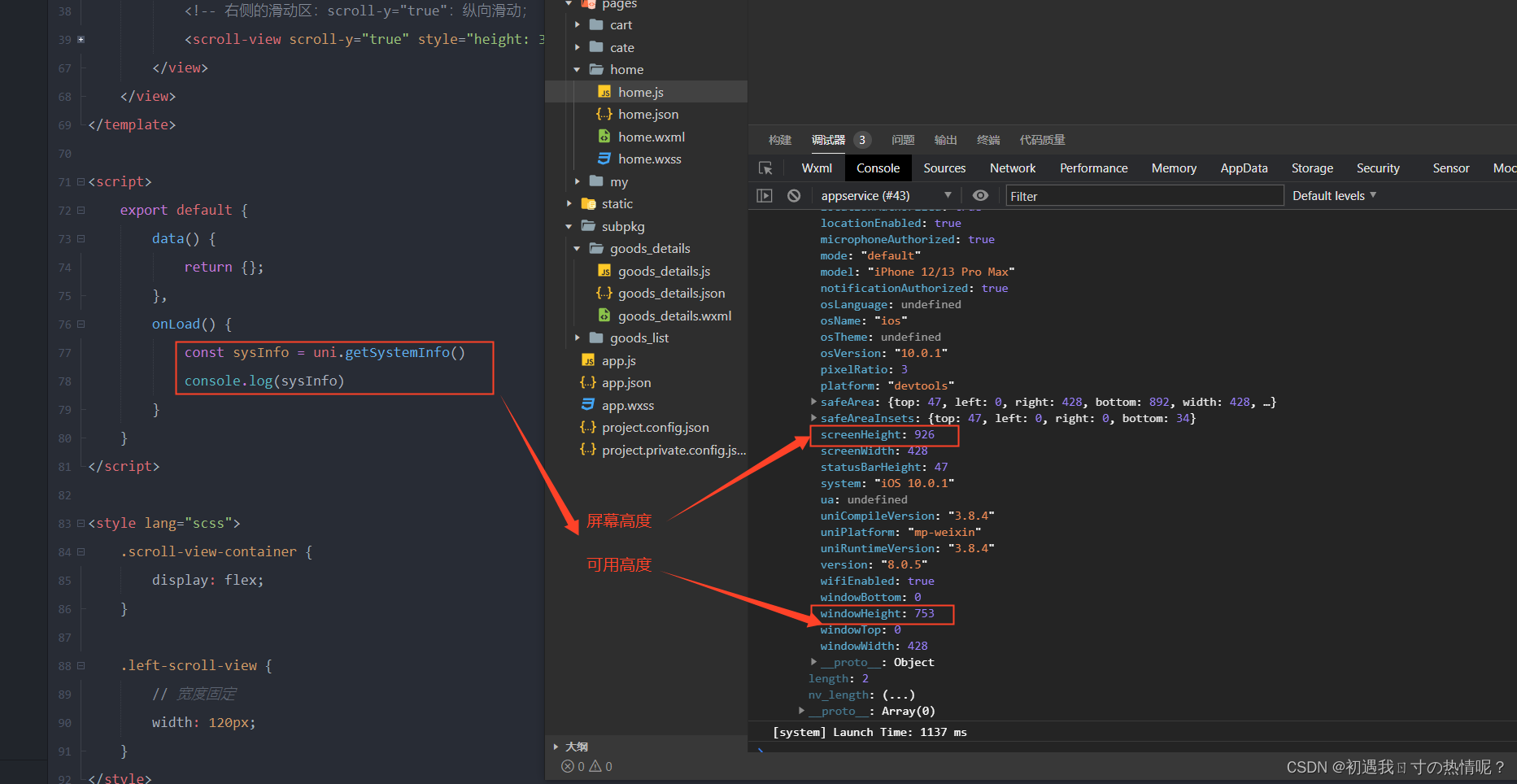Switch to the Sensor tab

pos(1451,168)
